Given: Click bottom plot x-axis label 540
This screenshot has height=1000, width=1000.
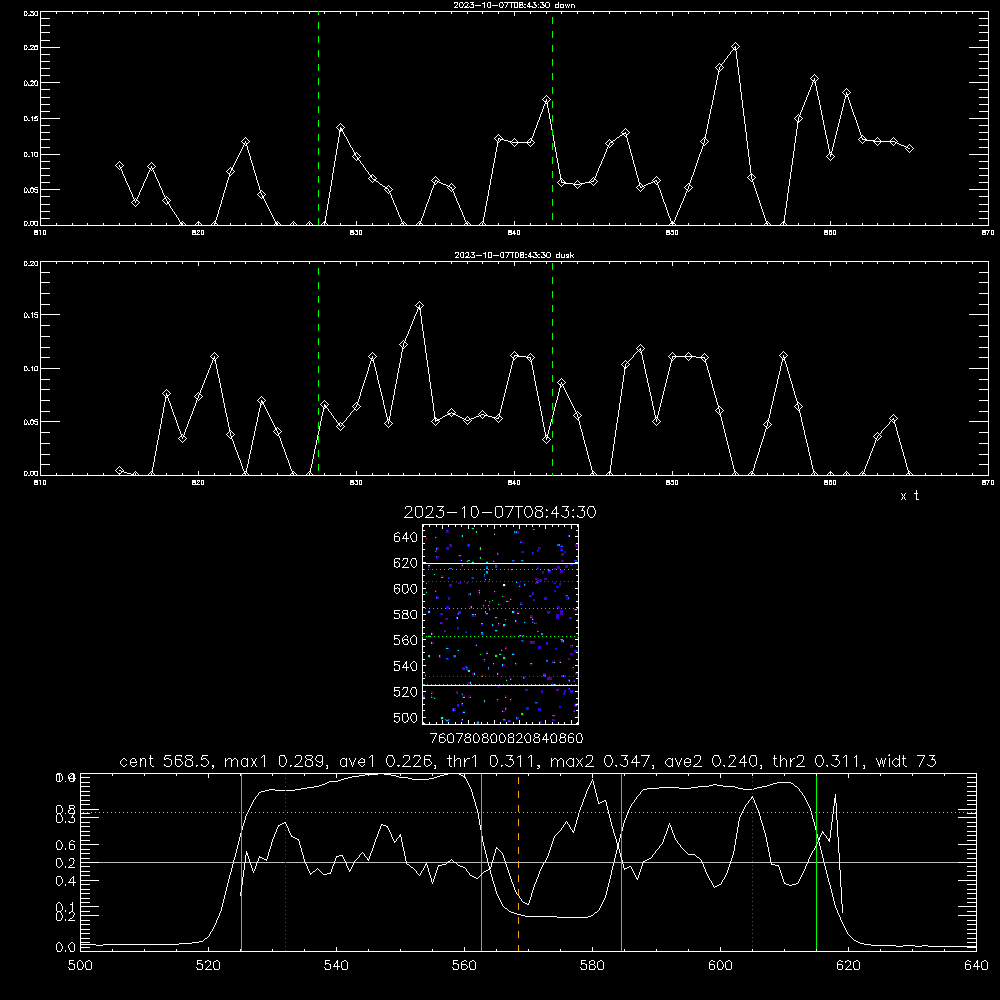Looking at the screenshot, I should [336, 966].
